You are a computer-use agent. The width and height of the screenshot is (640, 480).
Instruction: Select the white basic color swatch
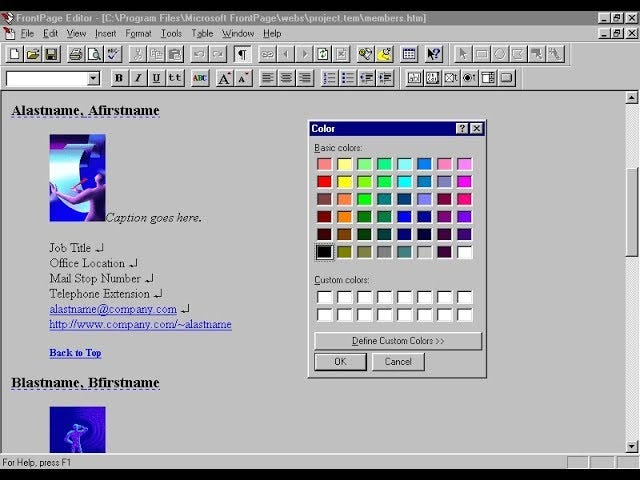(x=464, y=252)
